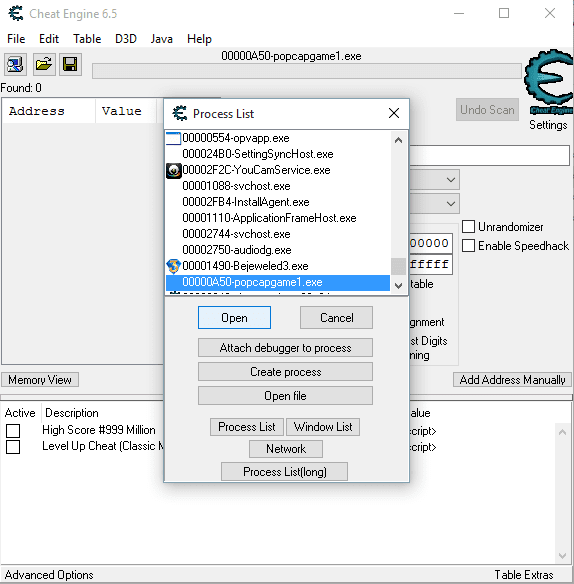Open Settings via the Cheat Engine logo

click(x=548, y=82)
